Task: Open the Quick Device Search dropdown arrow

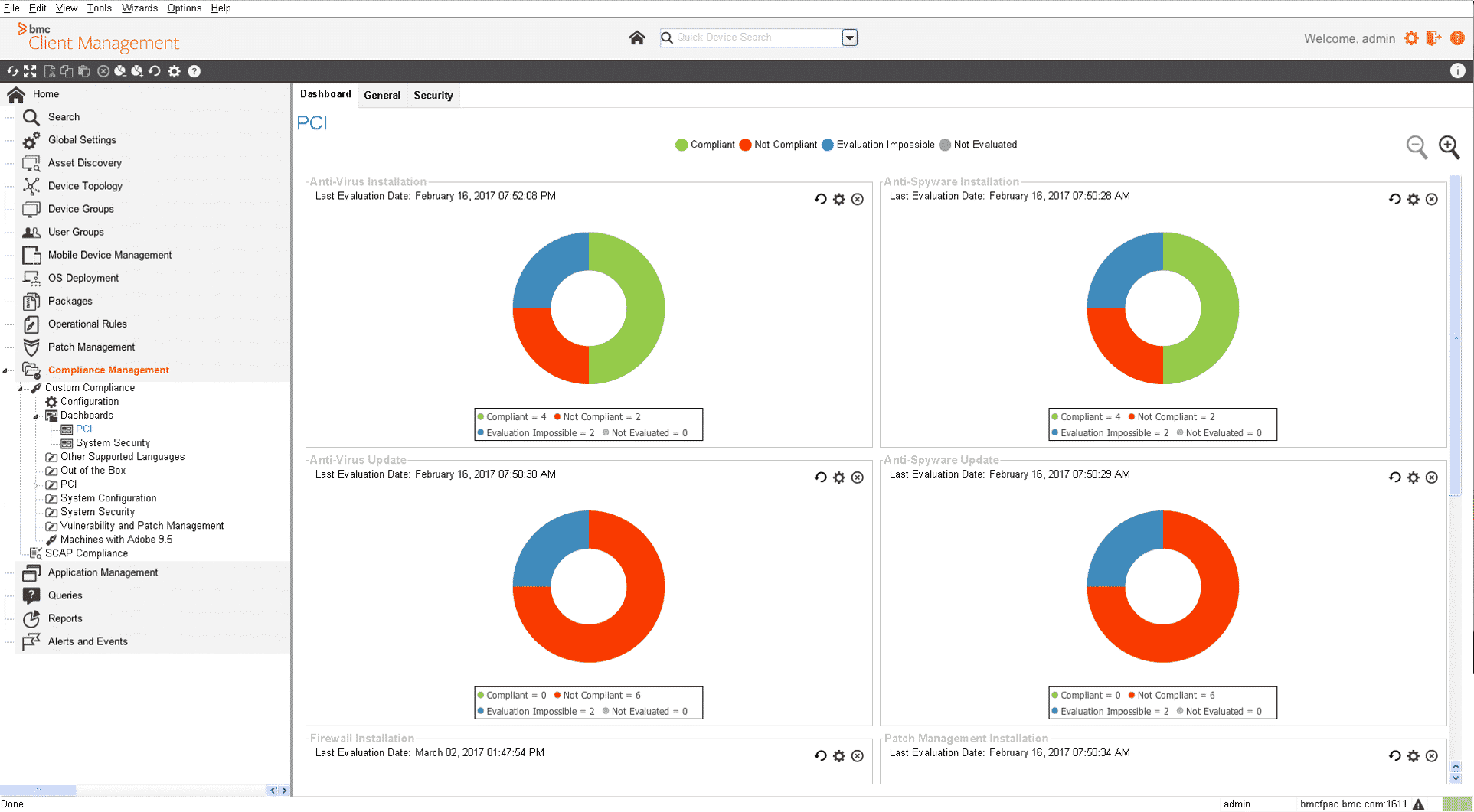Action: (x=849, y=38)
